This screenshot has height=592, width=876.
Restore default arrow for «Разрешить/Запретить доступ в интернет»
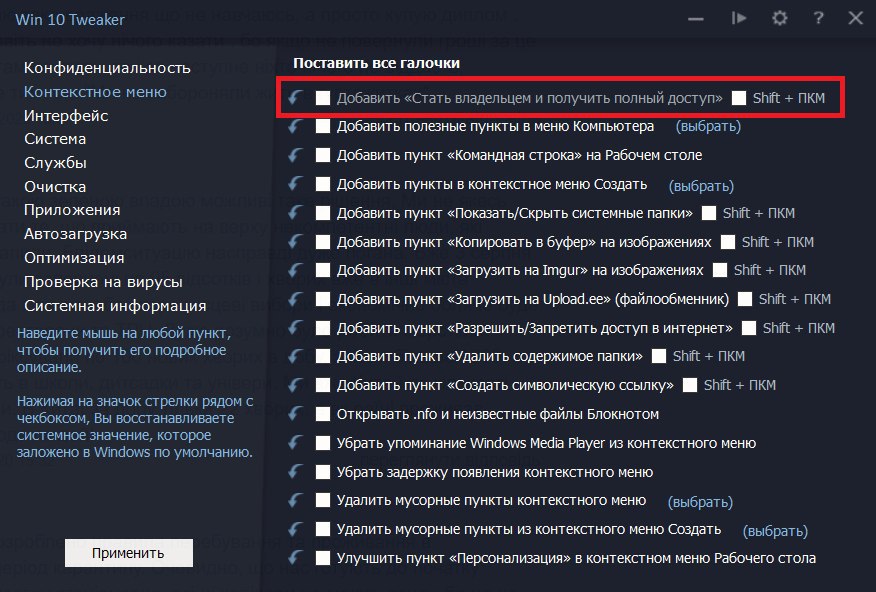(x=296, y=327)
